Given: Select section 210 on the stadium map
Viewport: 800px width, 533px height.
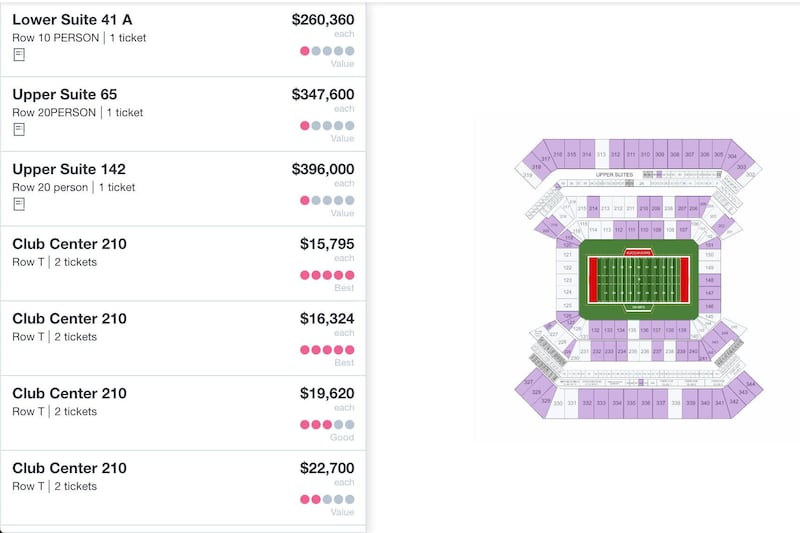Looking at the screenshot, I should pos(643,208).
